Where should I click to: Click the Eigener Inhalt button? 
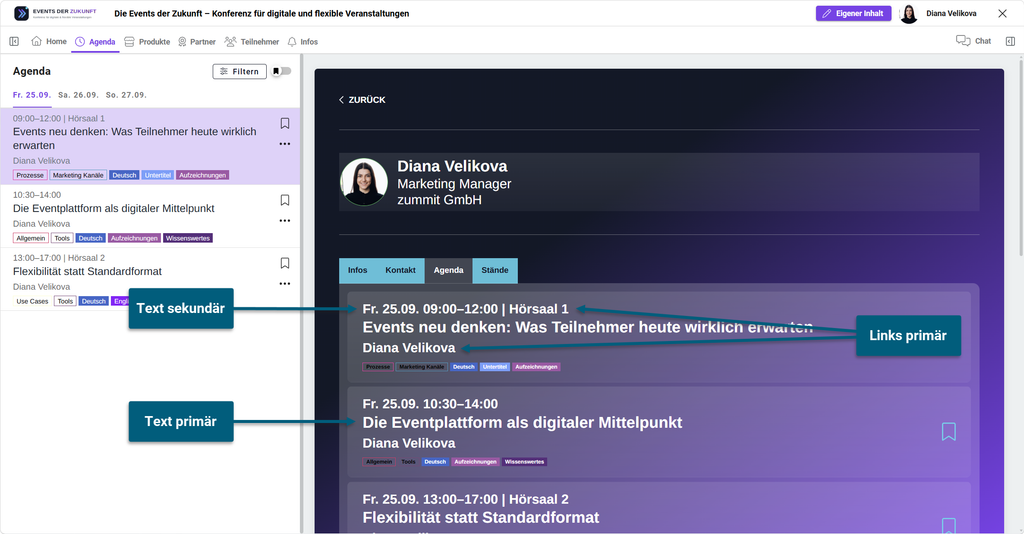pyautogui.click(x=853, y=13)
